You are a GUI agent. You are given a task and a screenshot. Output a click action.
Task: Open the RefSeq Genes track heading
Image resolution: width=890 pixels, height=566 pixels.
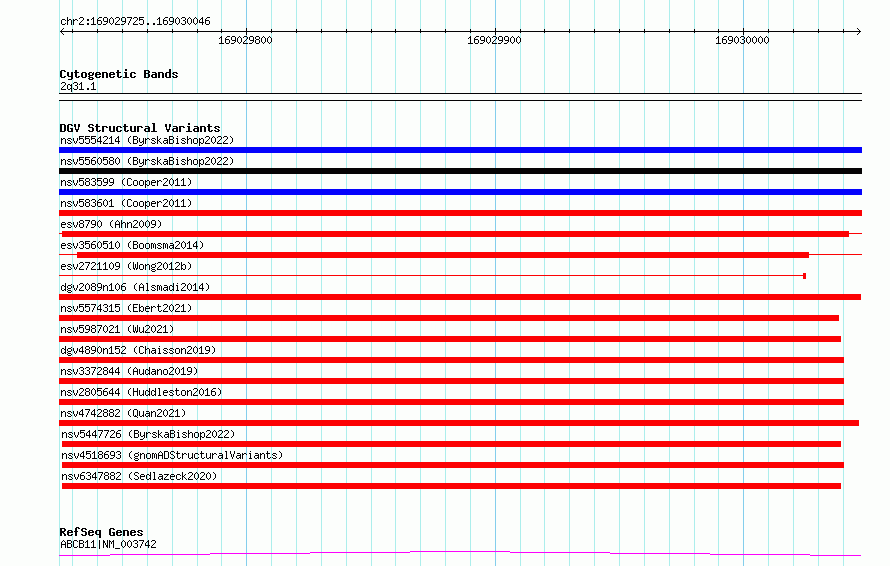pyautogui.click(x=101, y=533)
